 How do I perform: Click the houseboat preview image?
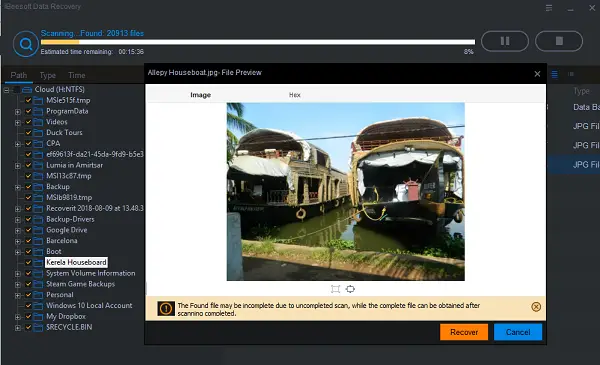click(346, 192)
